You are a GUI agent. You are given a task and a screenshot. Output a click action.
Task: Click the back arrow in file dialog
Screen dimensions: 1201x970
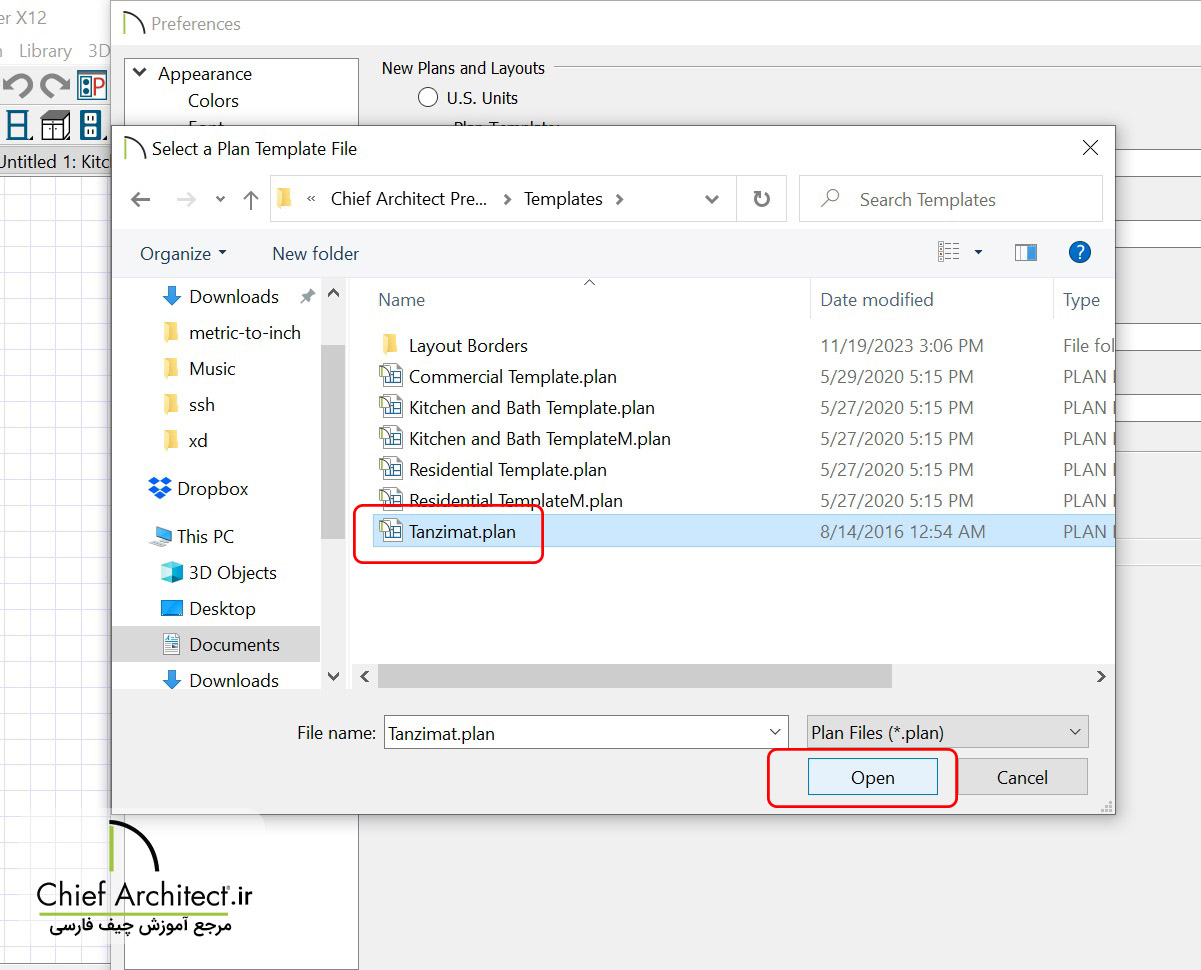pos(141,199)
